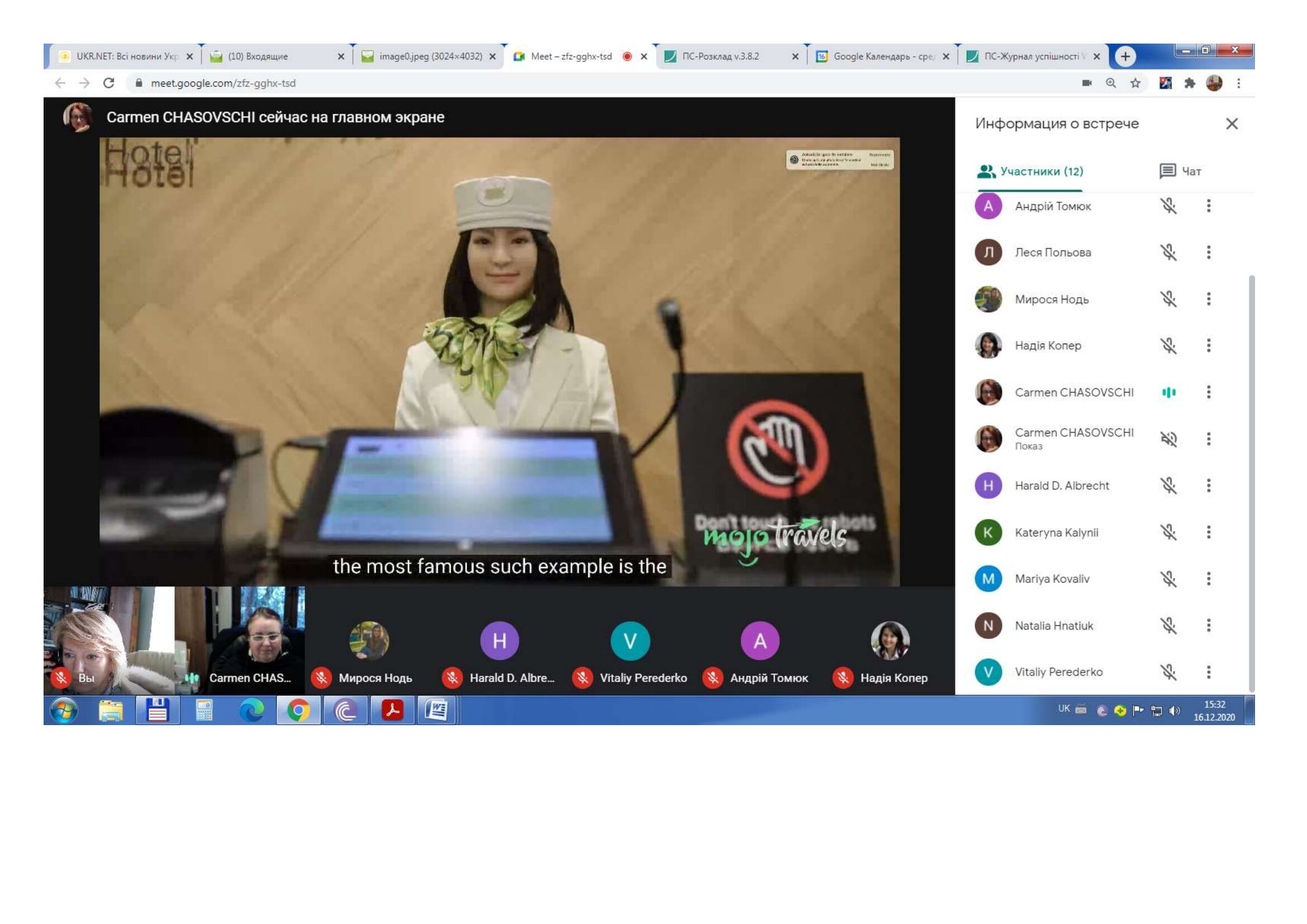Expand three-dot menu for Harald D. Albrecht
The image size is (1307, 924).
(x=1208, y=485)
